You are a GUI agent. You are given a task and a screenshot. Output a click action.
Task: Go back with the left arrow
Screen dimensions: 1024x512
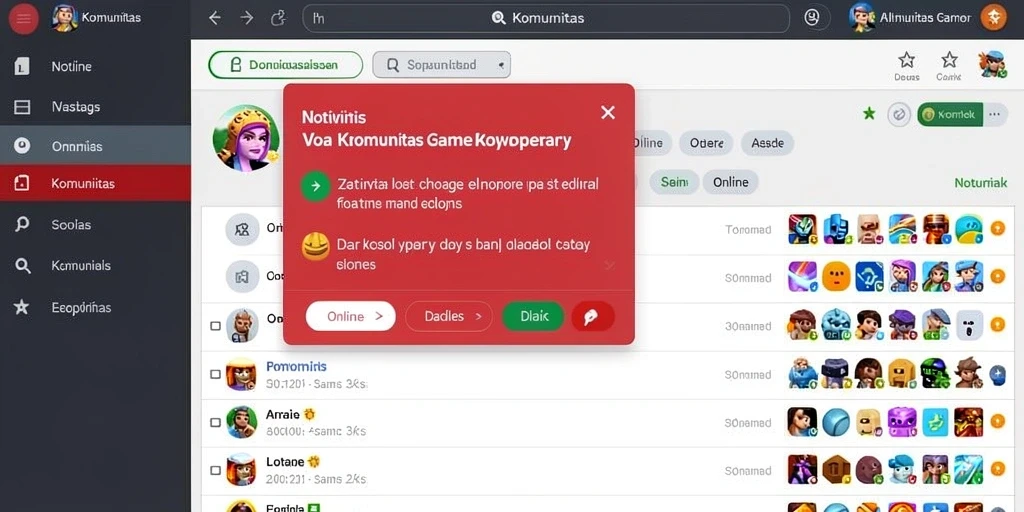coord(214,18)
